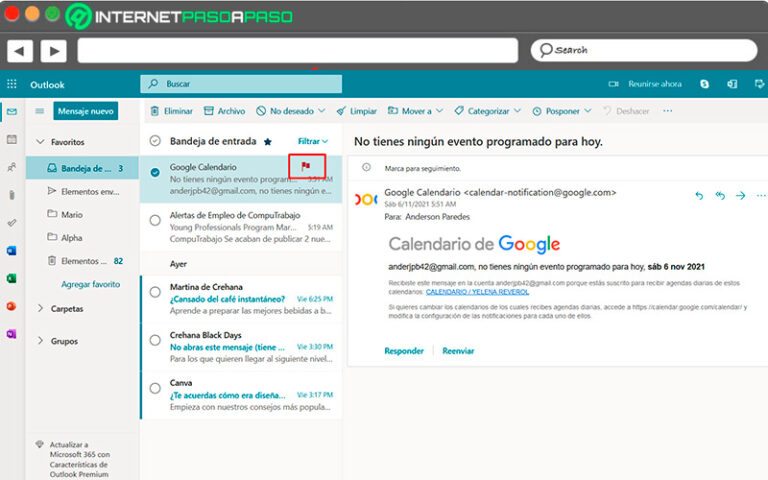Click Actualizar a Microsoft 365 promo
This screenshot has width=768, height=480.
(79, 459)
